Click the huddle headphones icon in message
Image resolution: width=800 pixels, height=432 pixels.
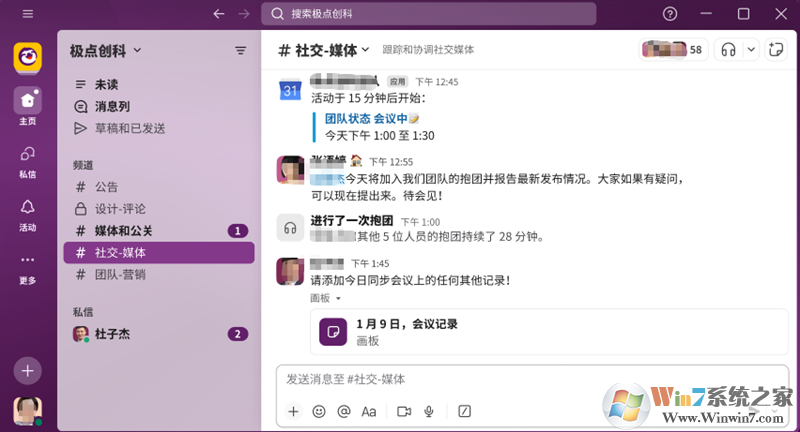pyautogui.click(x=290, y=227)
